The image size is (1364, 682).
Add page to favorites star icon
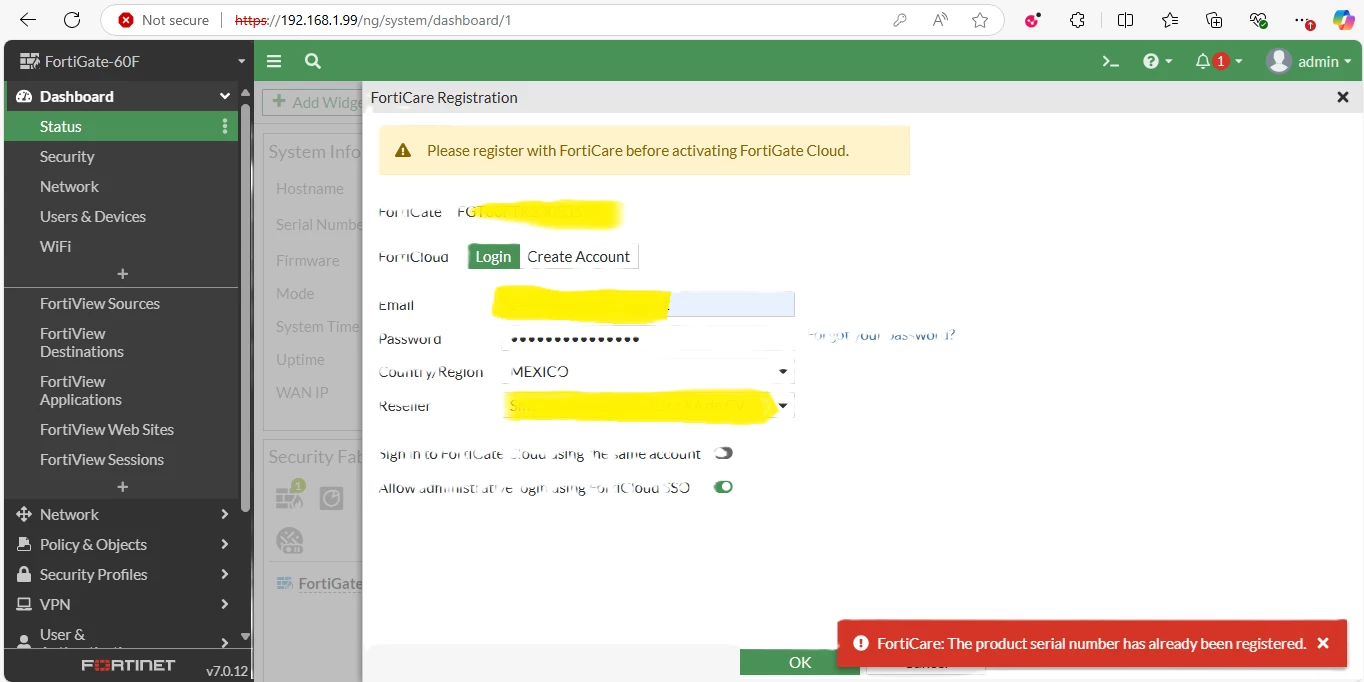click(980, 20)
